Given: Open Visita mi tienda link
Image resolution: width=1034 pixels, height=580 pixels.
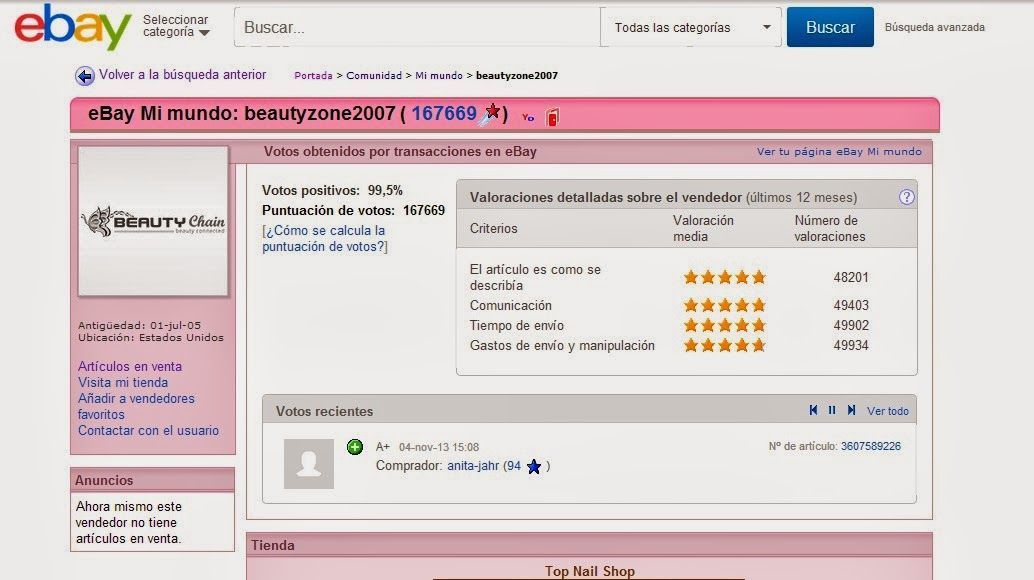Looking at the screenshot, I should click(x=123, y=382).
